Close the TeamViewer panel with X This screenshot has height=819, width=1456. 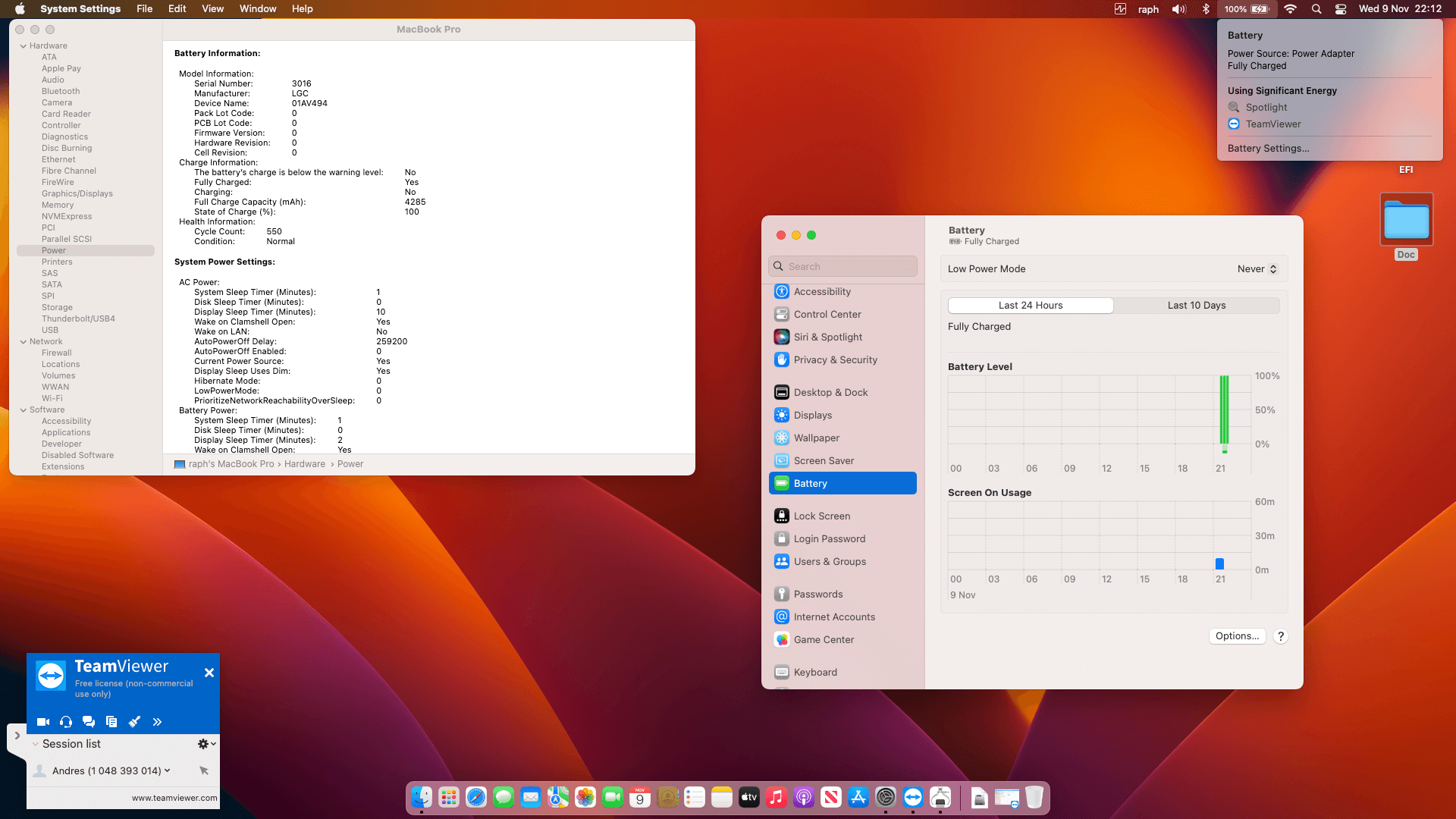pyautogui.click(x=209, y=673)
